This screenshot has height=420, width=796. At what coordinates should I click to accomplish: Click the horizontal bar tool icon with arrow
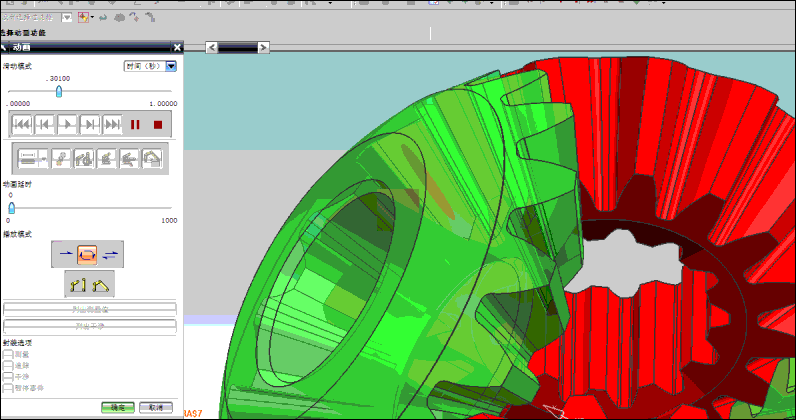coord(32,159)
